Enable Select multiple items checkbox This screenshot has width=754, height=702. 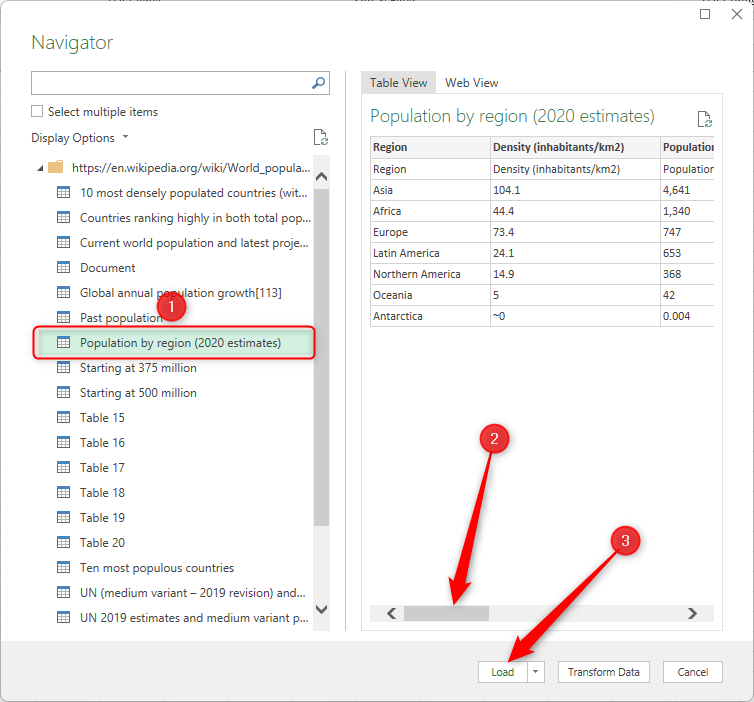coord(37,111)
